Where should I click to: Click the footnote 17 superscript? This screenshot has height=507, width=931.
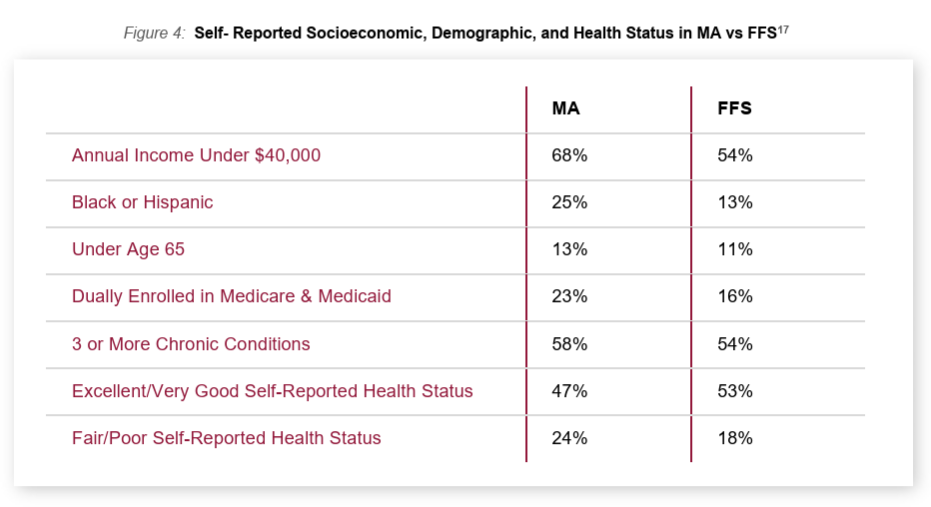point(783,30)
